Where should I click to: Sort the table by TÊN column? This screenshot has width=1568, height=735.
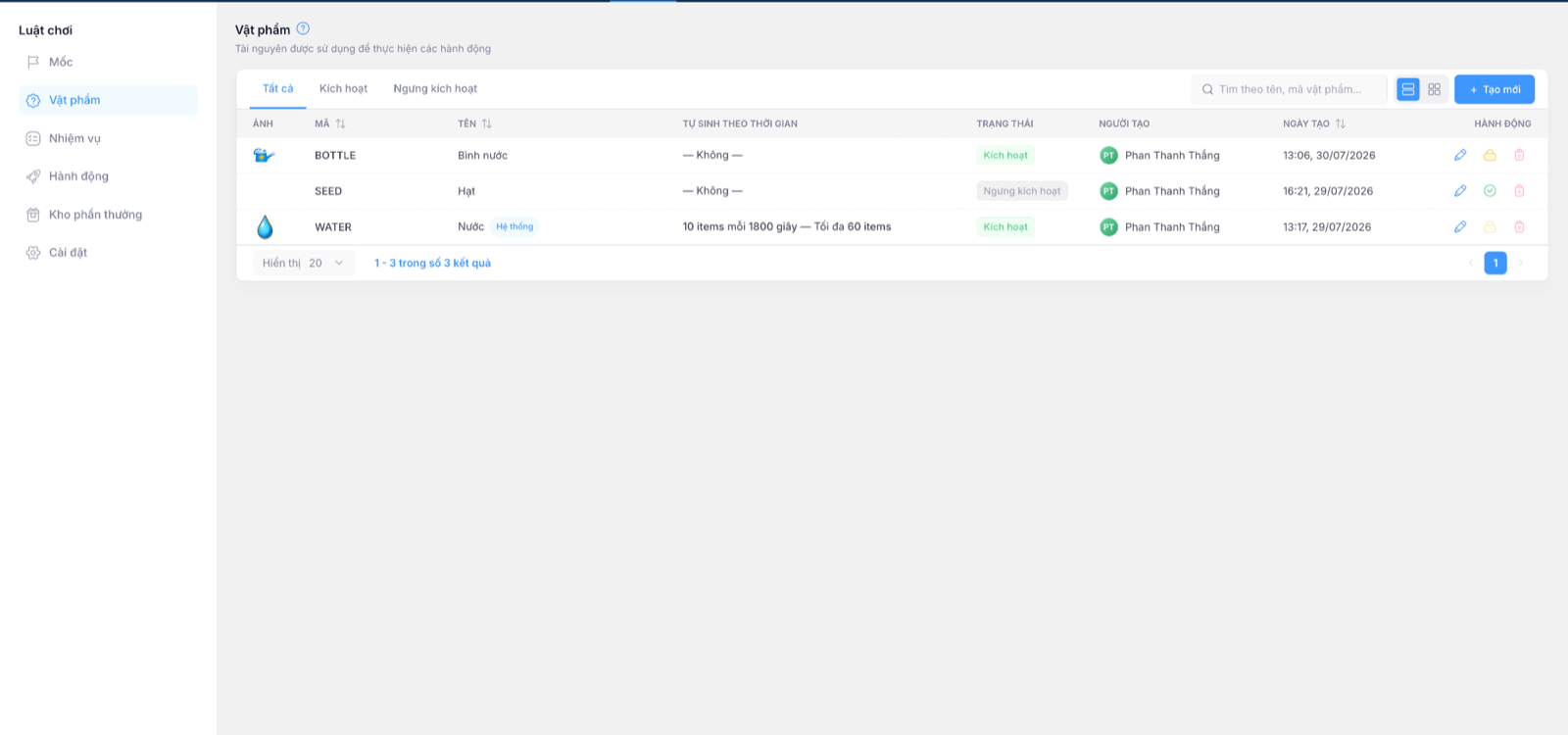point(486,123)
